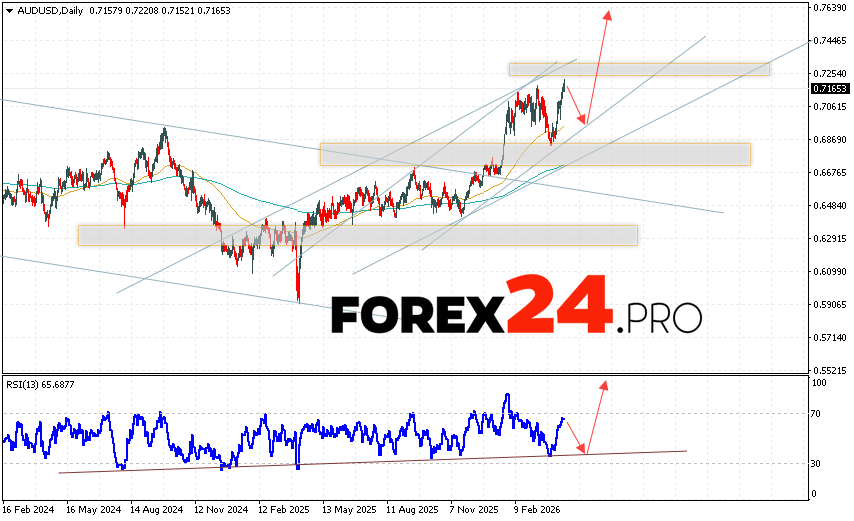
Task: Click the 0.76390 price axis label
Action: coord(830,8)
